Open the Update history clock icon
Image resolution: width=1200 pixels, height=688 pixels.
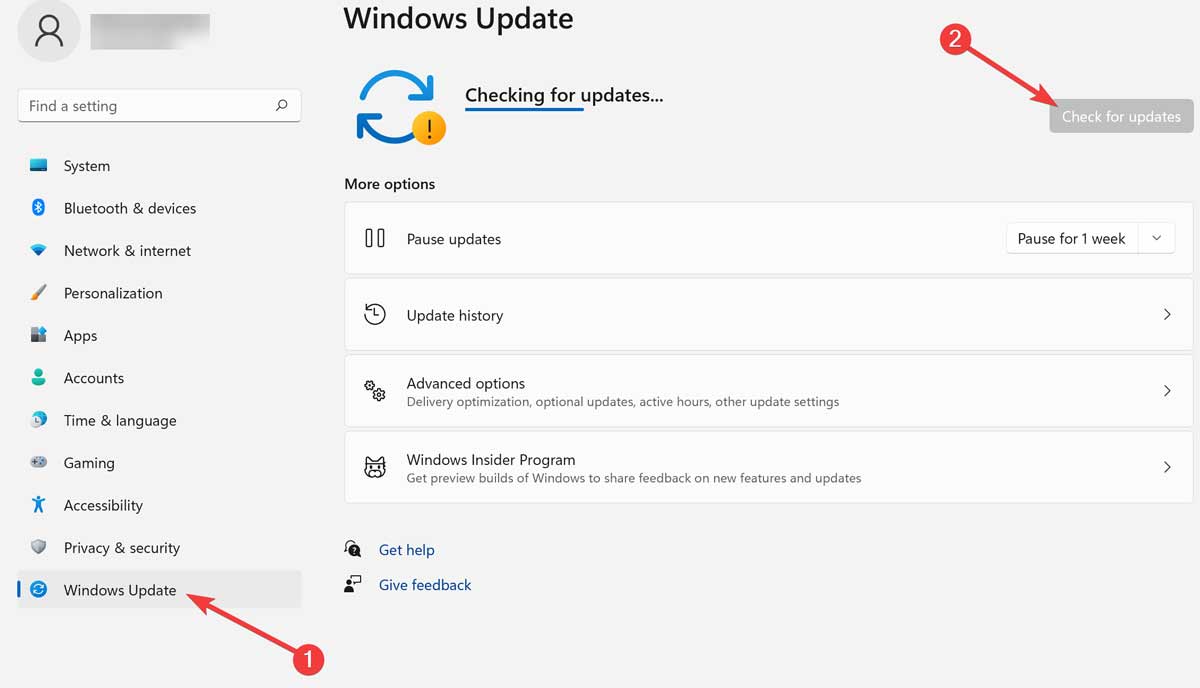374,314
